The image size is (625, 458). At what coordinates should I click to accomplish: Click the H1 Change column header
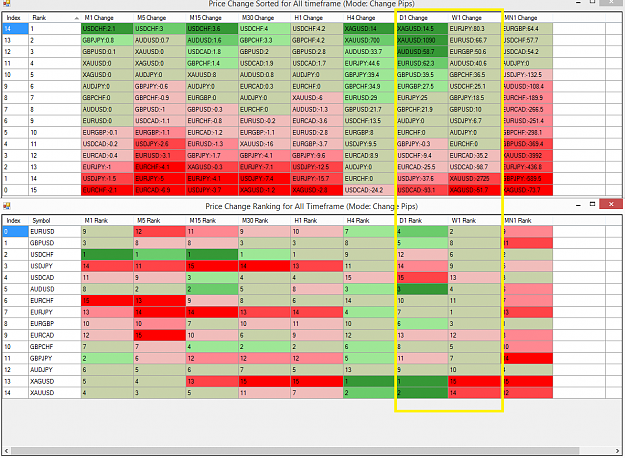click(x=317, y=18)
